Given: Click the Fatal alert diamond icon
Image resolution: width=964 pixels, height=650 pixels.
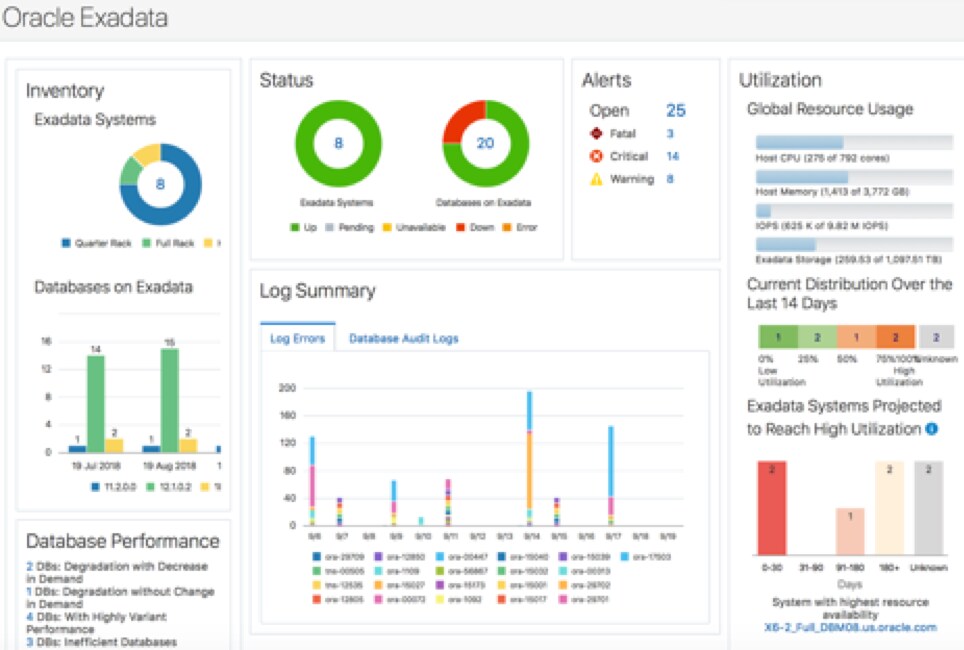Looking at the screenshot, I should [x=596, y=133].
